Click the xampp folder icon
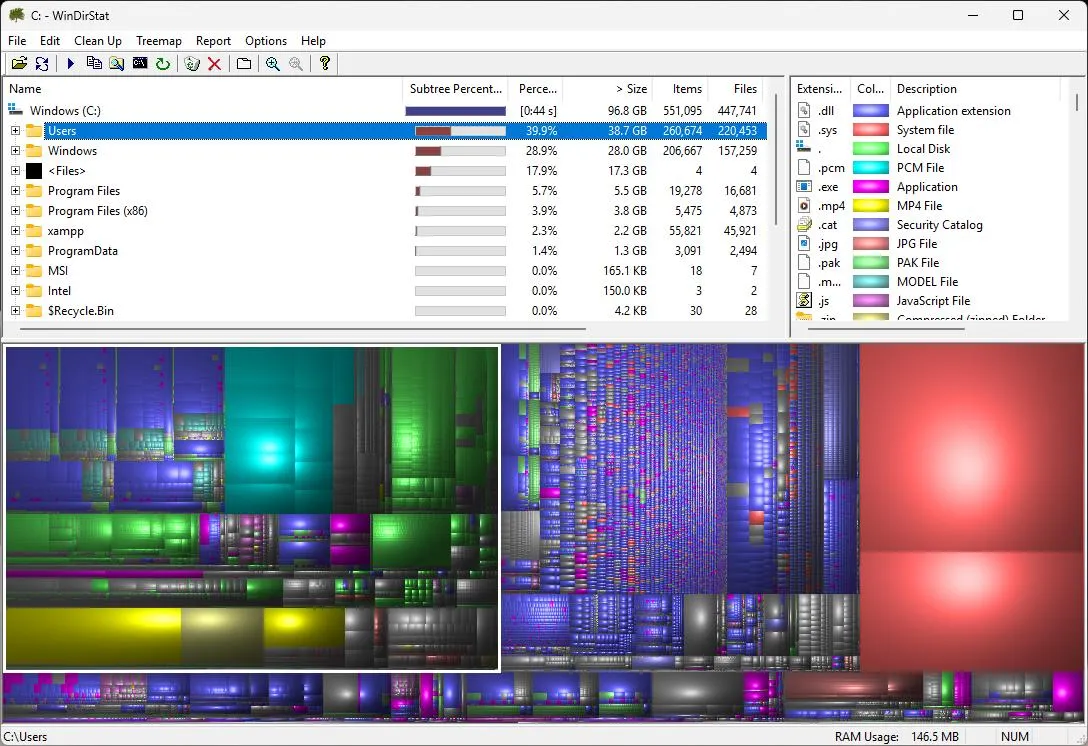Viewport: 1088px width, 746px height. tap(34, 230)
